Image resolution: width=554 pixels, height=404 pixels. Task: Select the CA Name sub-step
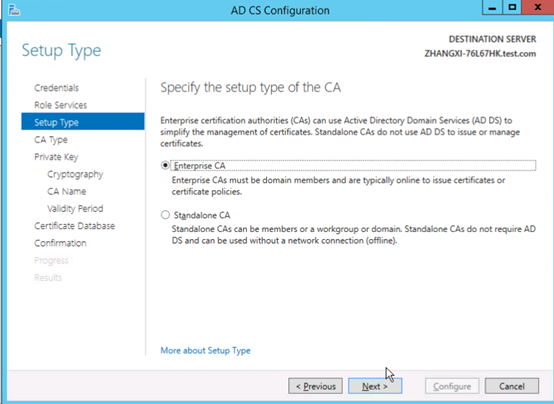(66, 191)
